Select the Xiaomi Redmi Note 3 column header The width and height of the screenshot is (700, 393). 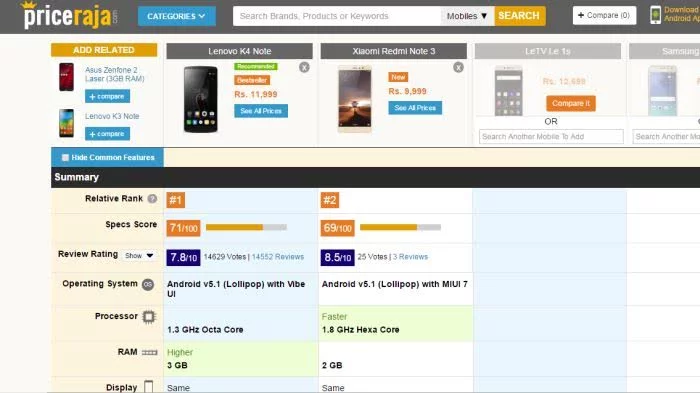tap(394, 51)
